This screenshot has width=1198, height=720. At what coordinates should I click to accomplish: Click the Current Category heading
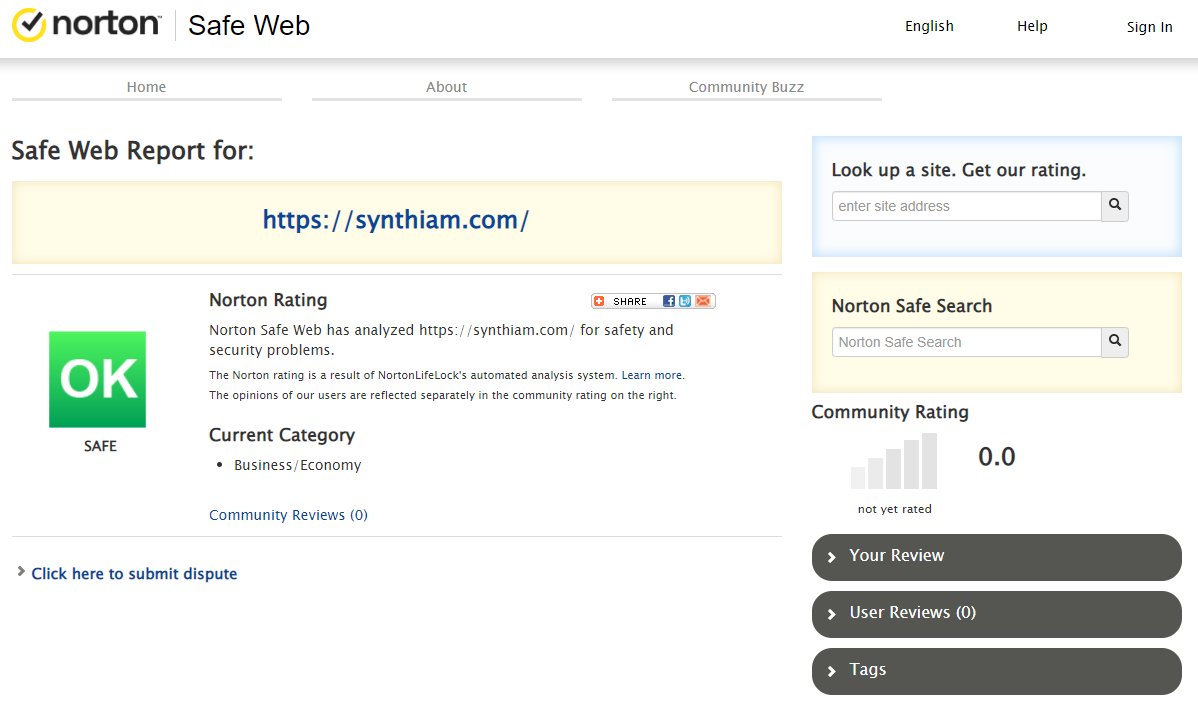click(282, 435)
